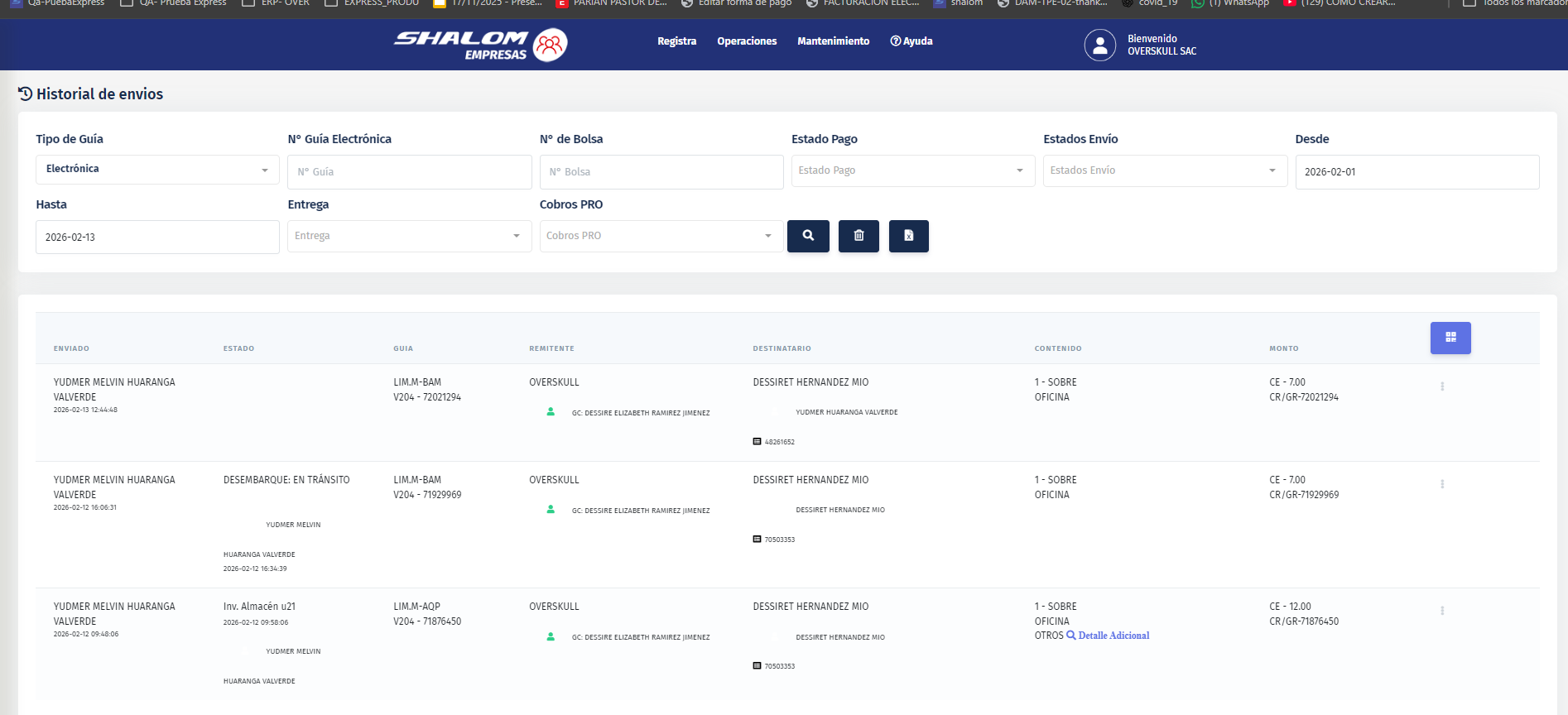Expand the Entrega dropdown
The height and width of the screenshot is (715, 1568).
point(409,236)
